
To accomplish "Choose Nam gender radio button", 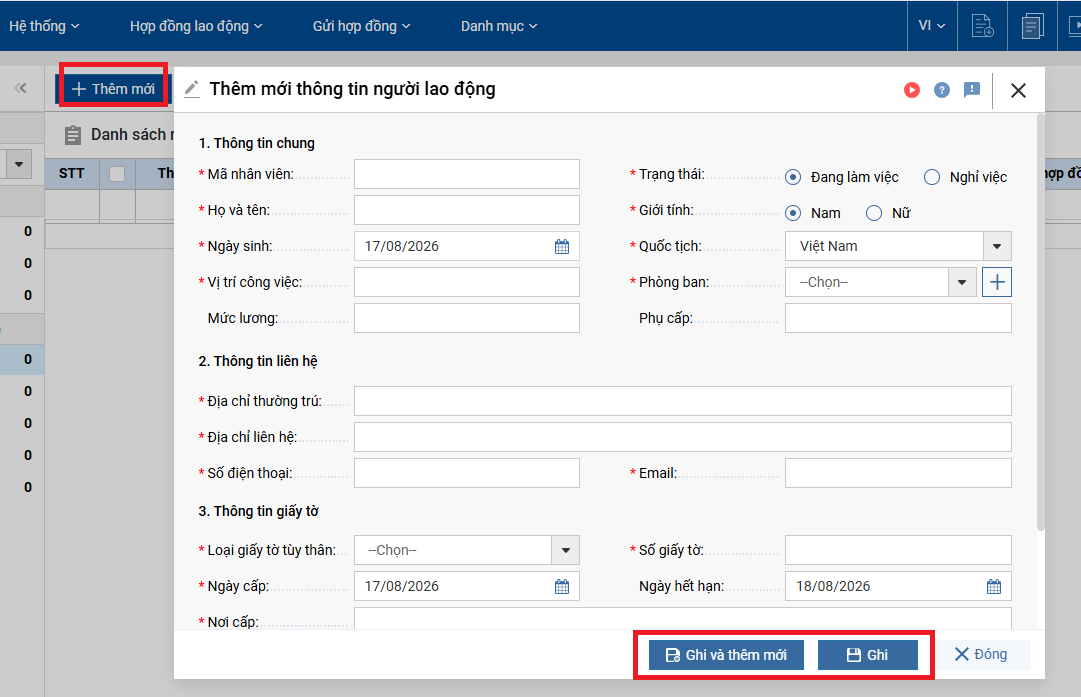I will (x=793, y=213).
